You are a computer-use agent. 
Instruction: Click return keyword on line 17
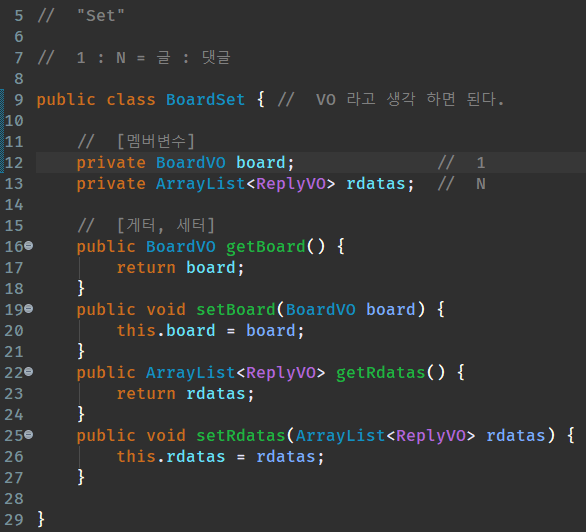146,268
